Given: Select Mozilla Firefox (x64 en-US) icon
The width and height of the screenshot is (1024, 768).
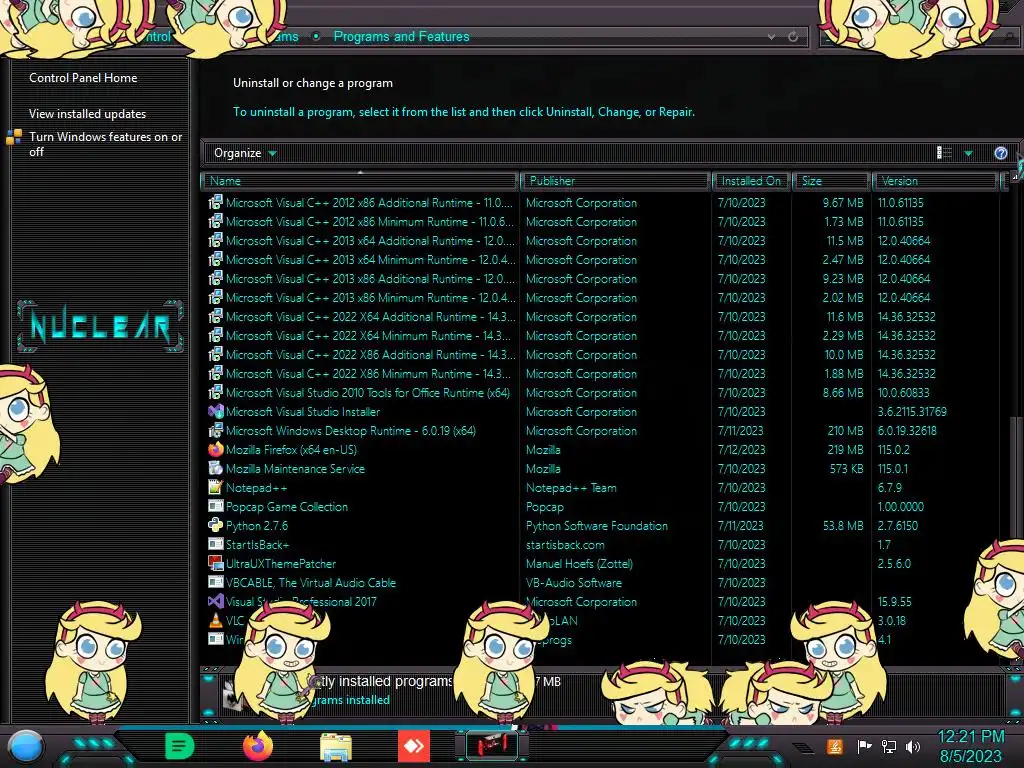Looking at the screenshot, I should coord(216,449).
